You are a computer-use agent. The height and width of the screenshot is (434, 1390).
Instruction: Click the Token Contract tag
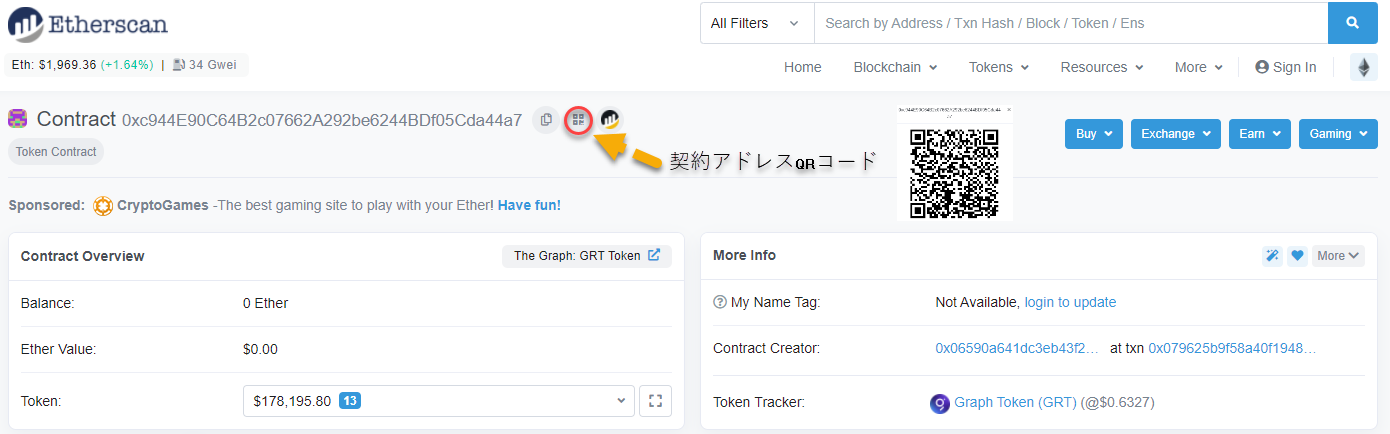point(56,152)
